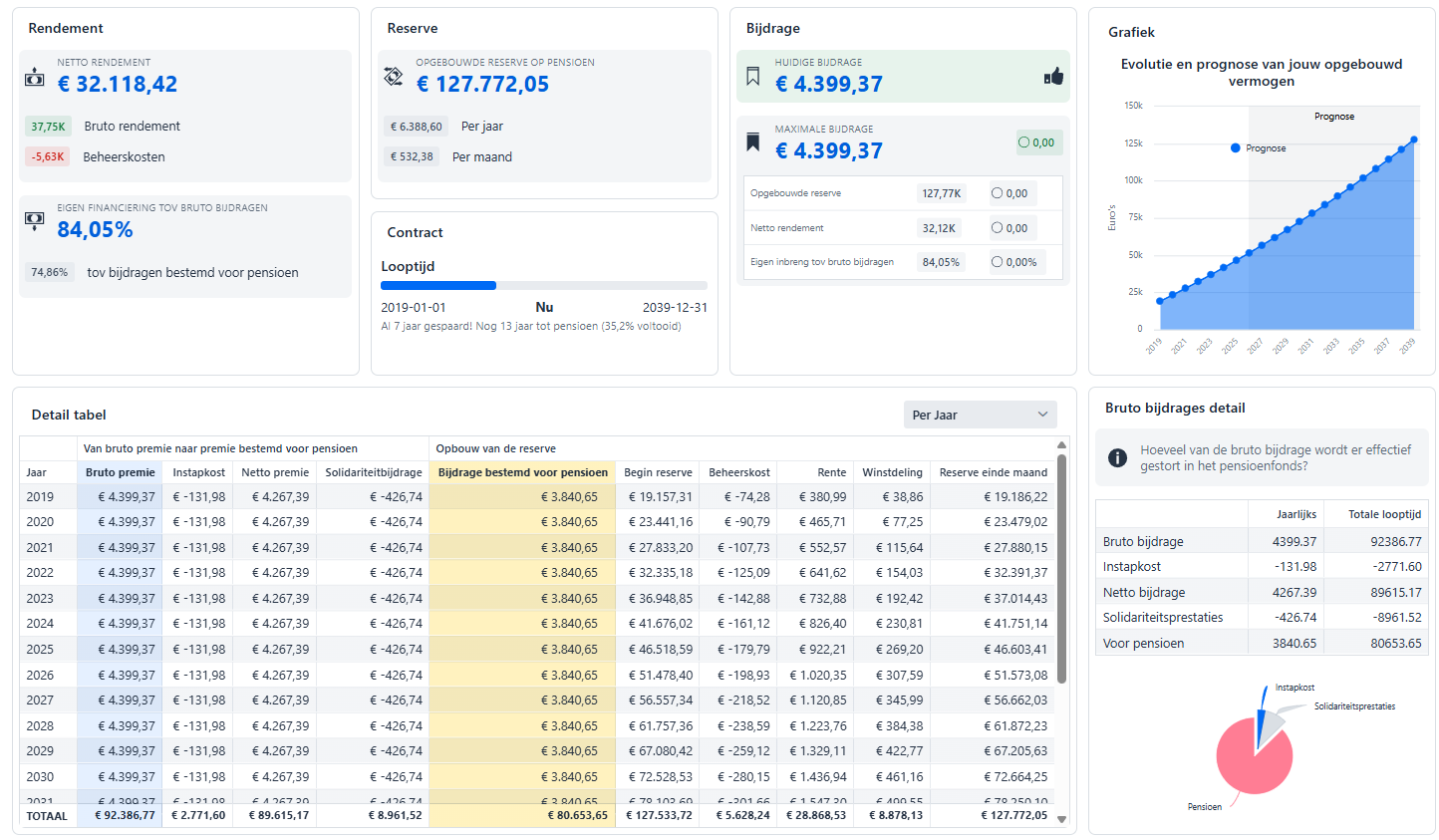This screenshot has height=840, width=1439.
Task: Click the icon next to Eigen financiering percentage
Action: (x=35, y=221)
